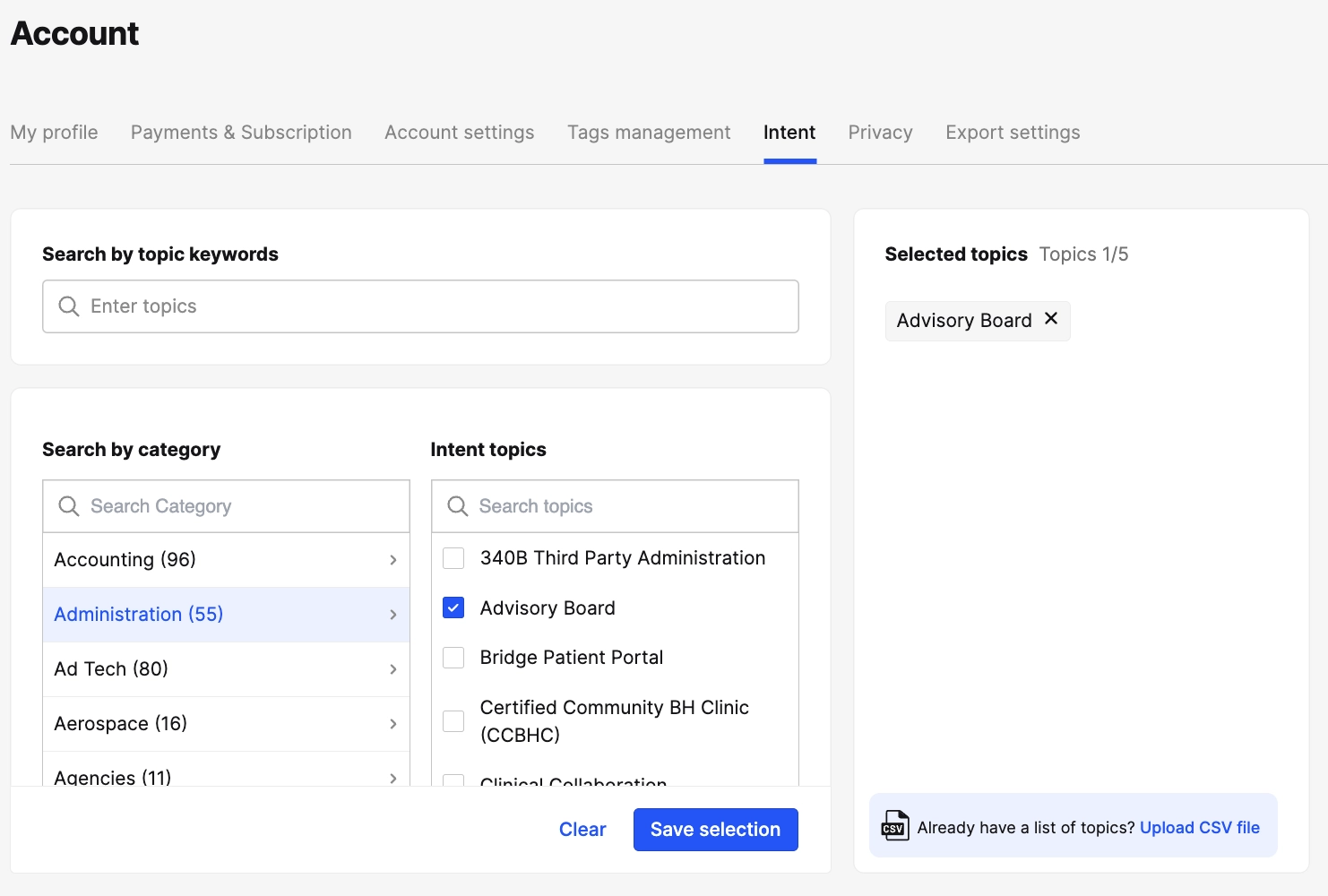Click the Clear link
Image resolution: width=1328 pixels, height=896 pixels.
582,830
